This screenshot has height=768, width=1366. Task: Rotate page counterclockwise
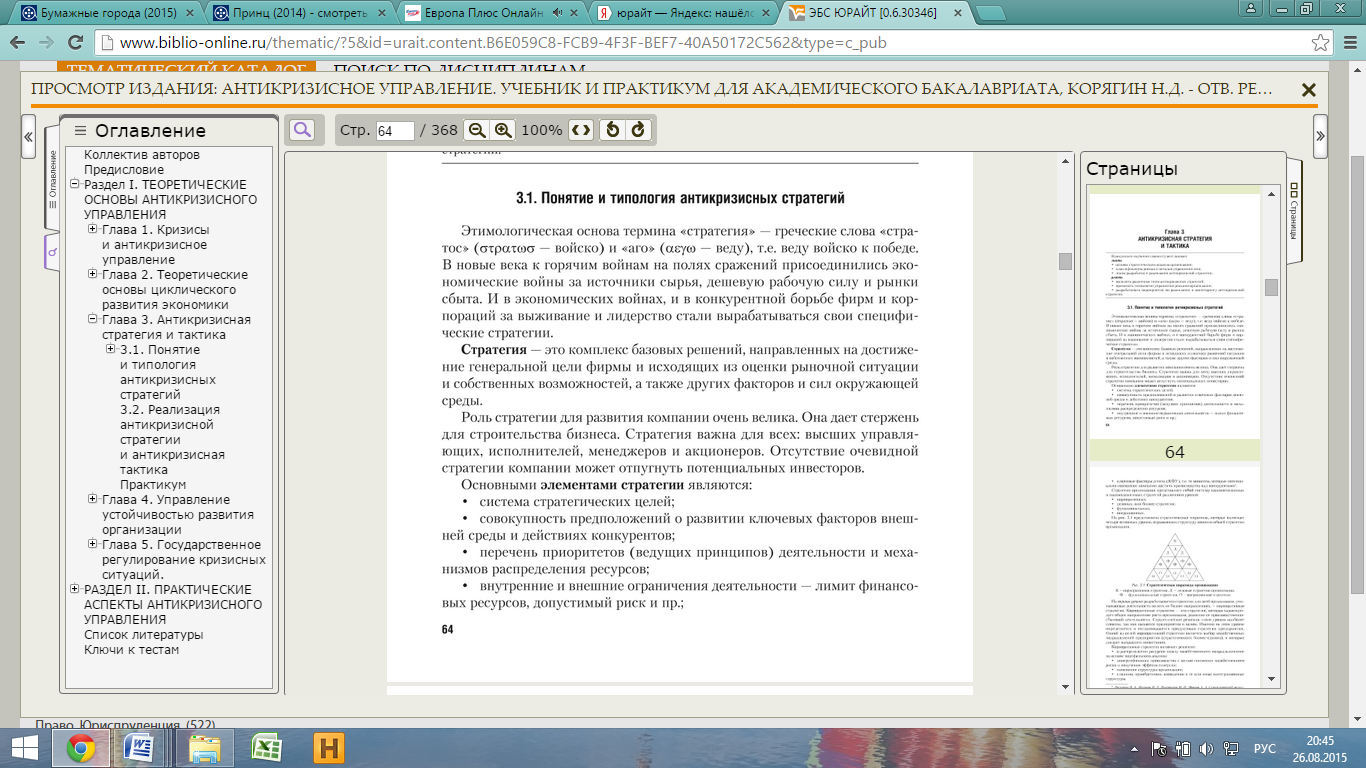point(613,130)
